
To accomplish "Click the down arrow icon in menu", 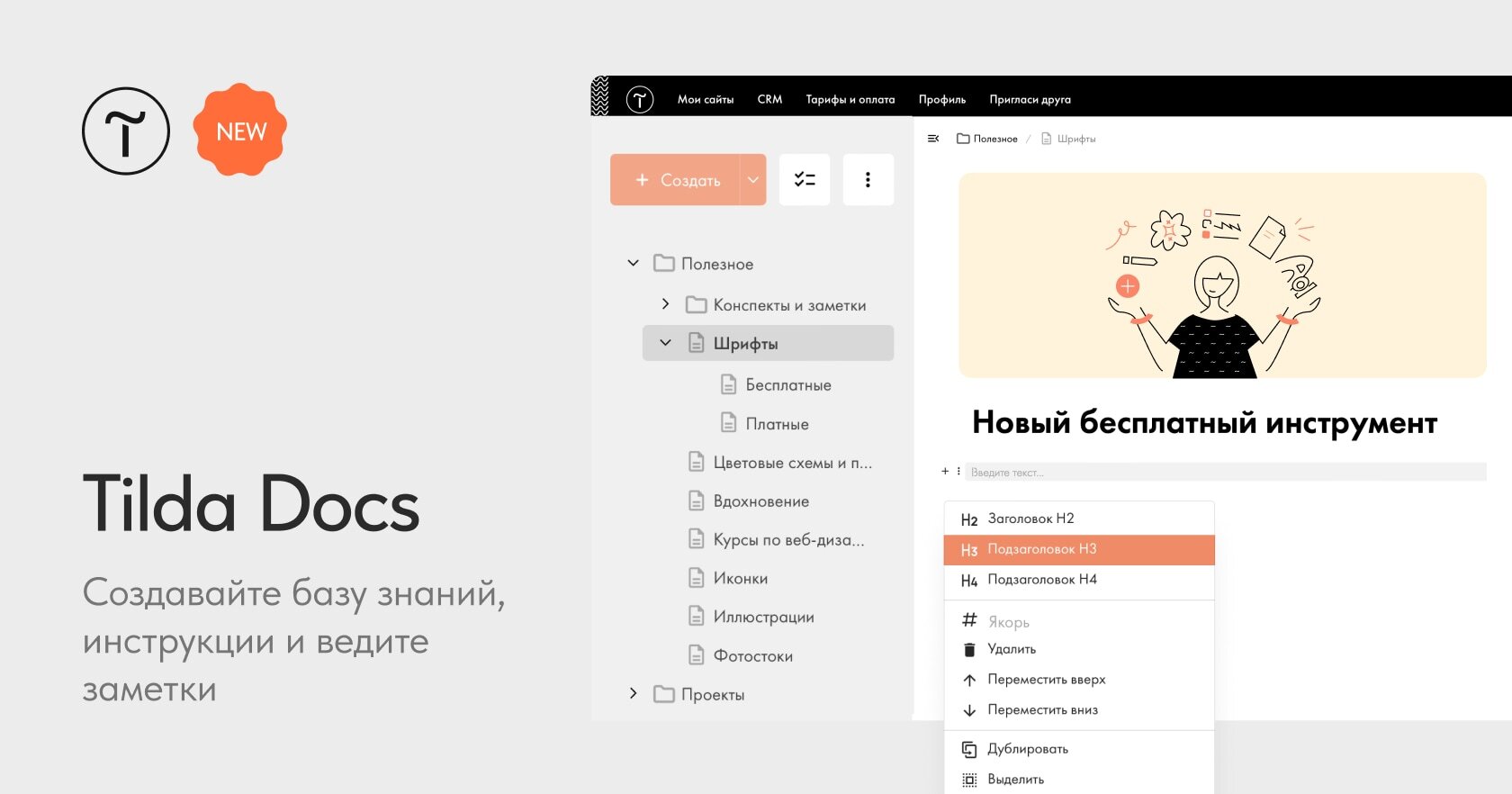I will point(969,711).
